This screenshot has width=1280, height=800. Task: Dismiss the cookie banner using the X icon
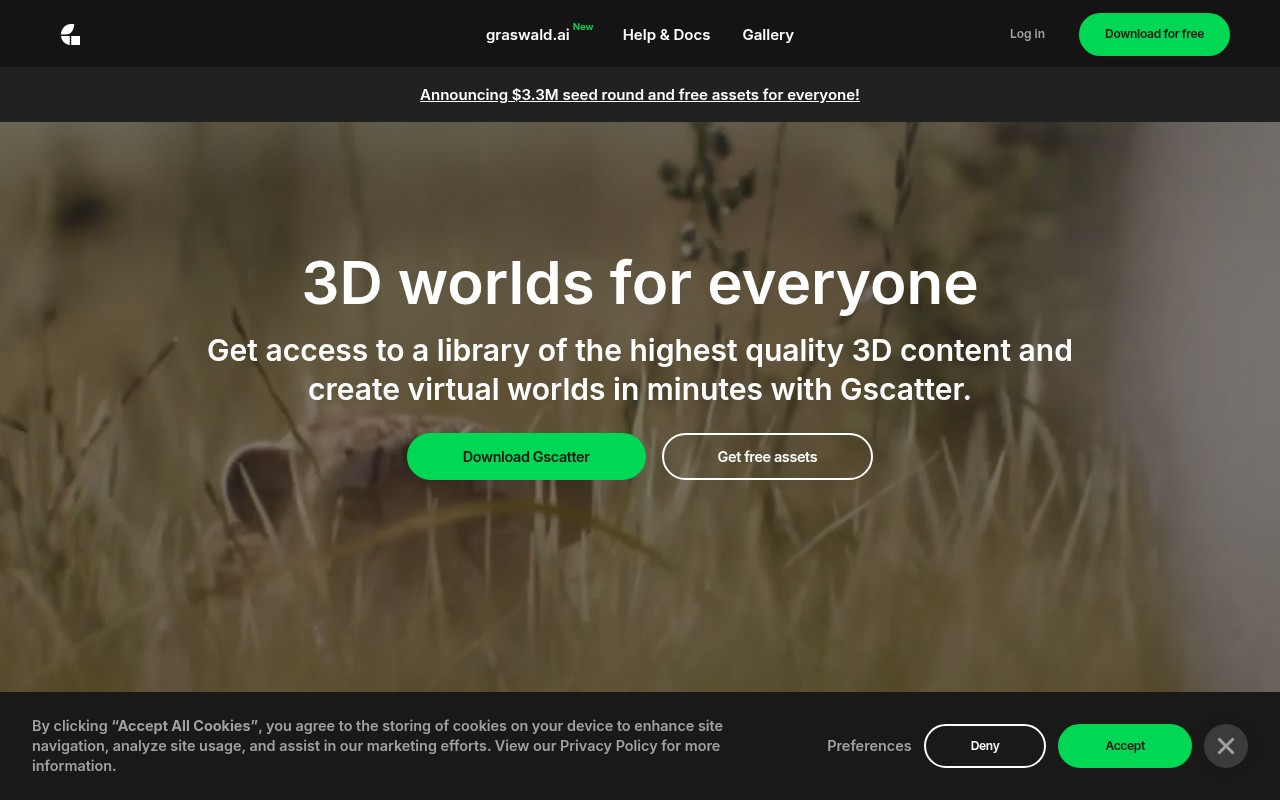[x=1226, y=746]
